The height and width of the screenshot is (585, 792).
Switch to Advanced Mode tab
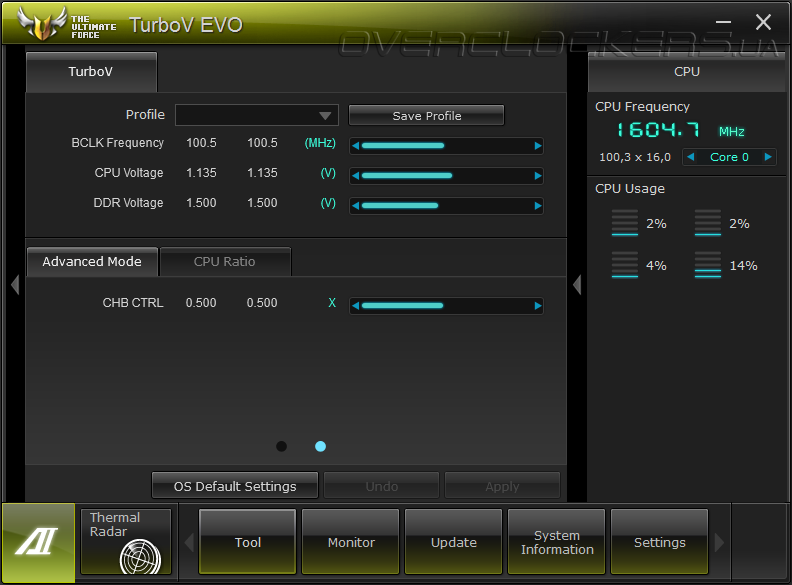coord(92,262)
